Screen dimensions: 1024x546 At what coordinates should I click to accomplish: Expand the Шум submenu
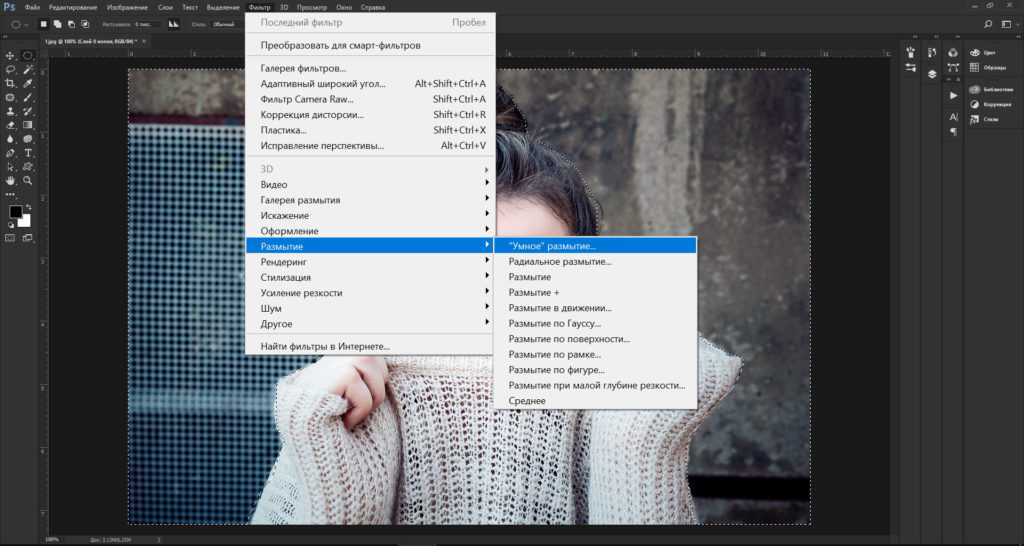point(370,308)
